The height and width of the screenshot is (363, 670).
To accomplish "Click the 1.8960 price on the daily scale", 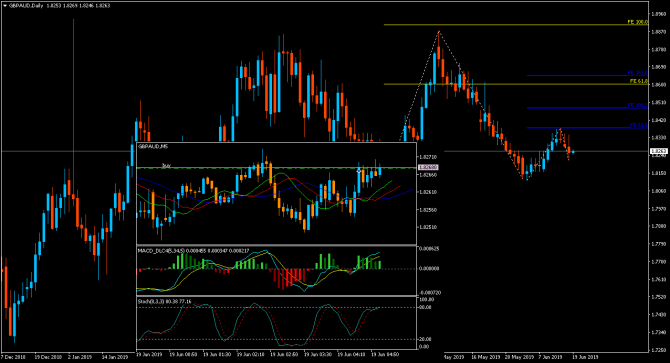I will click(659, 14).
